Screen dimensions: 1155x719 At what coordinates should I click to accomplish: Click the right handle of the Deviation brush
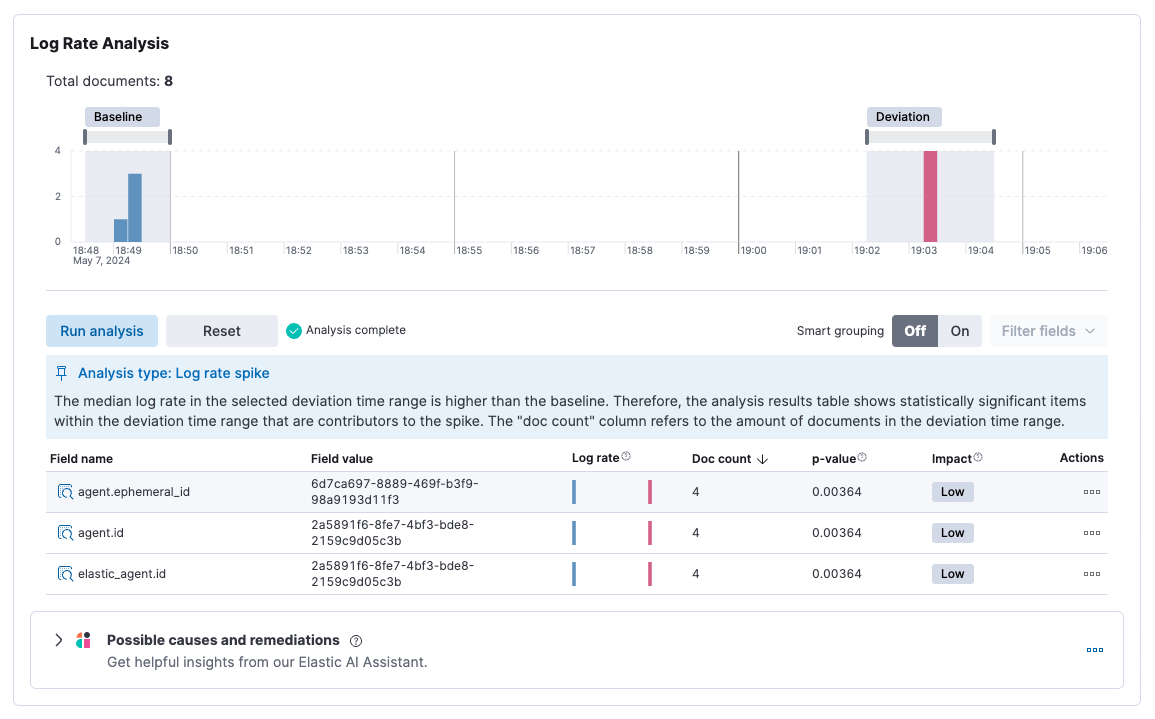[x=993, y=135]
